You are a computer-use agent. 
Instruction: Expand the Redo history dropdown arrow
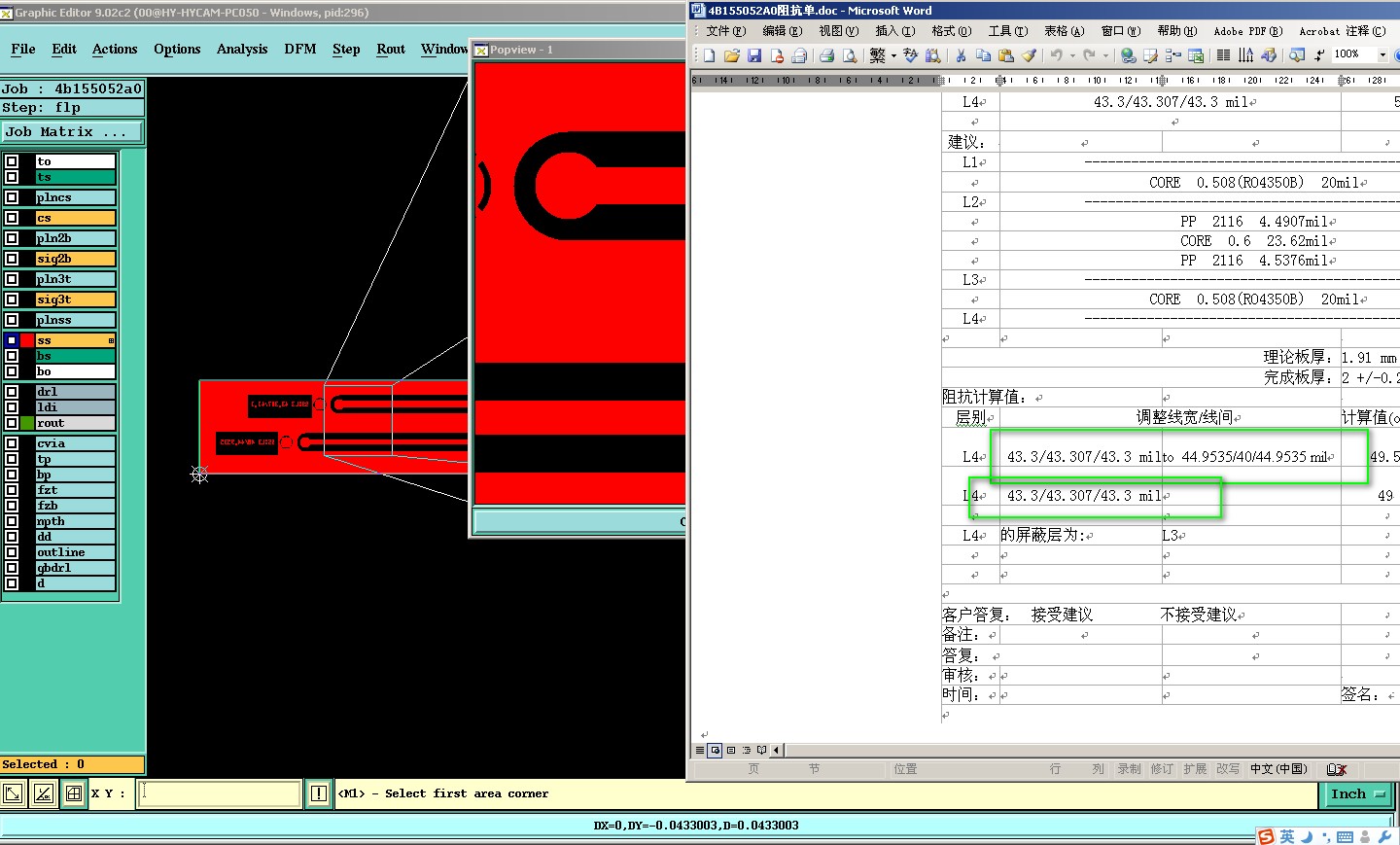tap(1105, 55)
